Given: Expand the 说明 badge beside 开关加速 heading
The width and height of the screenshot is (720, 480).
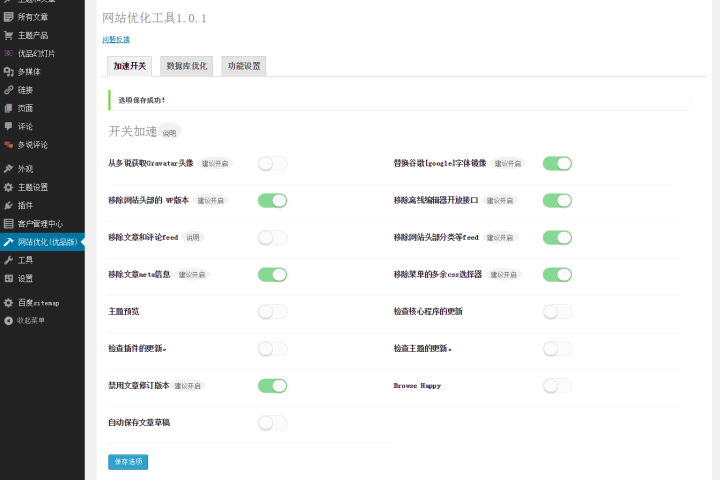Looking at the screenshot, I should point(169,133).
